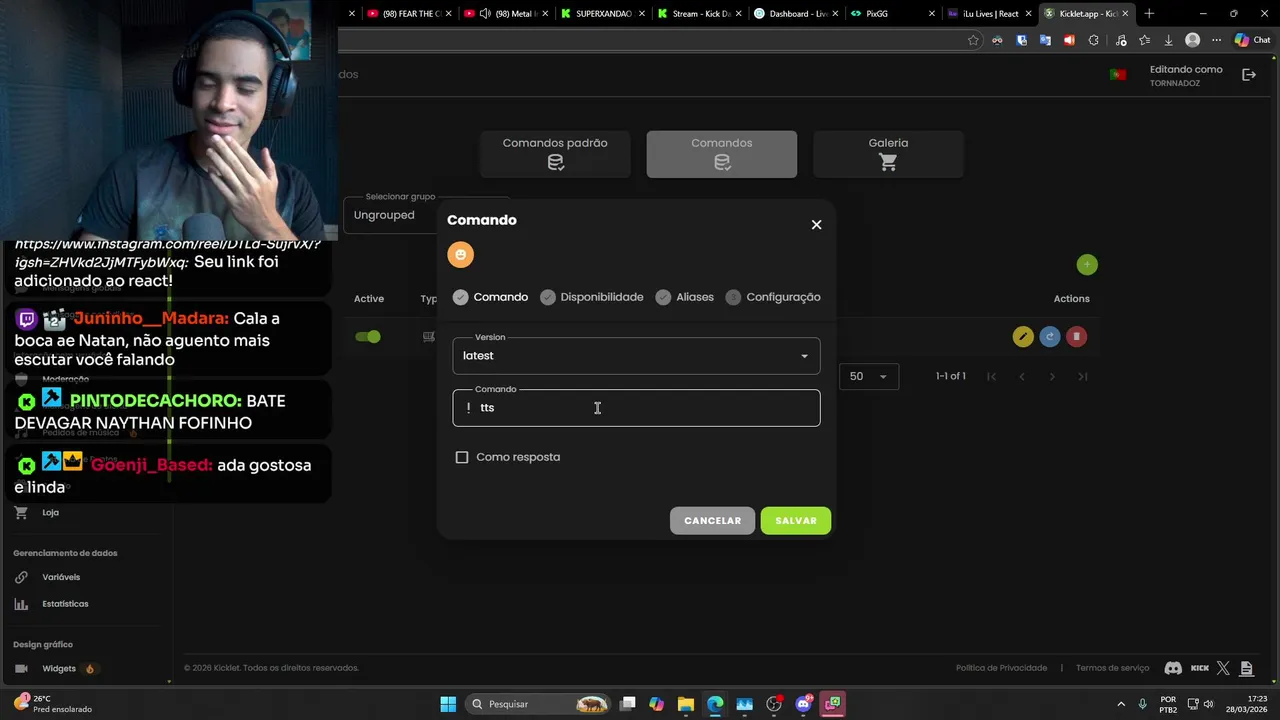Go to the Aliases step

[x=685, y=297]
